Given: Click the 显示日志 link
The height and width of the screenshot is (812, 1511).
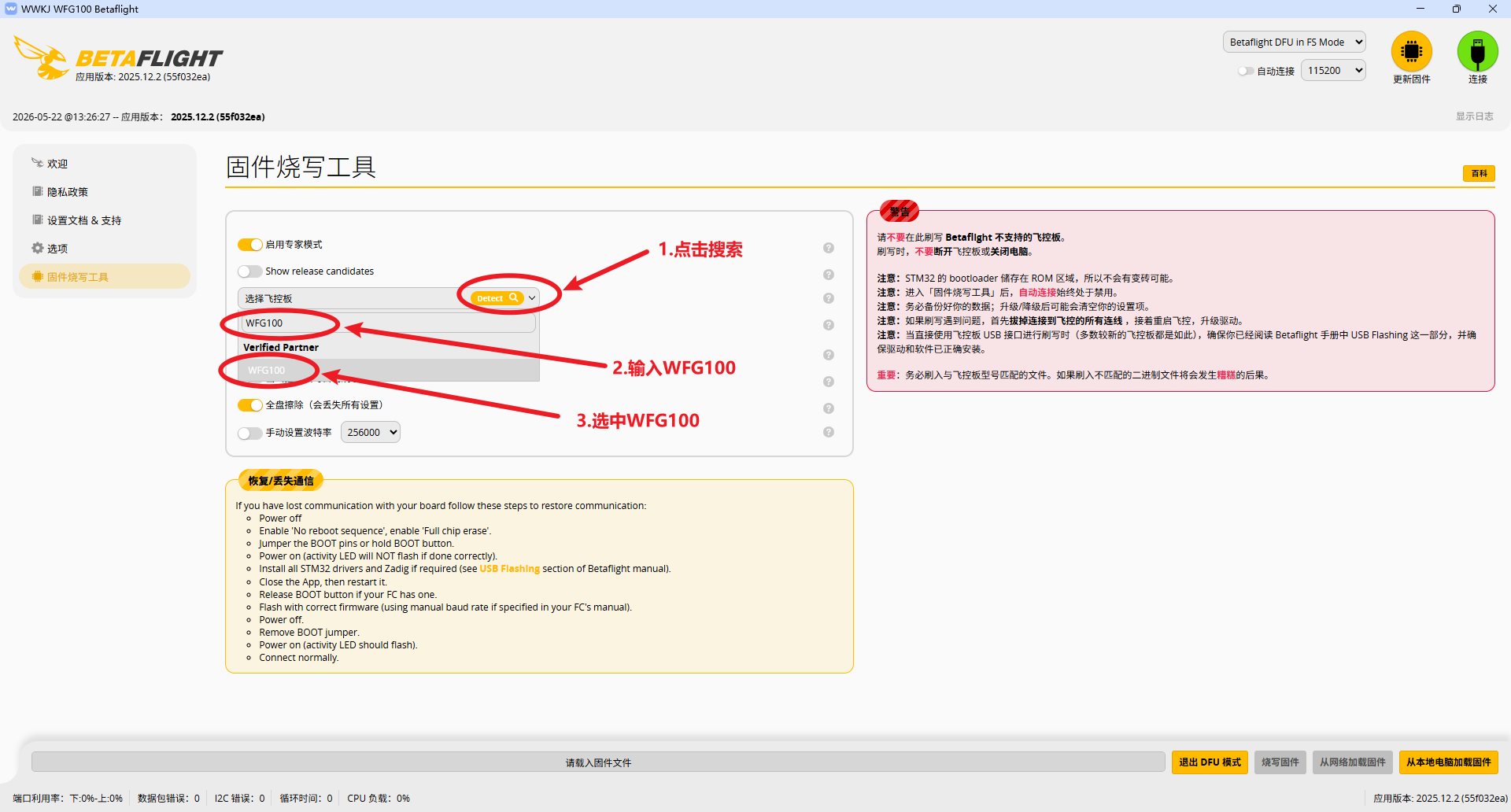Looking at the screenshot, I should pos(1474,116).
